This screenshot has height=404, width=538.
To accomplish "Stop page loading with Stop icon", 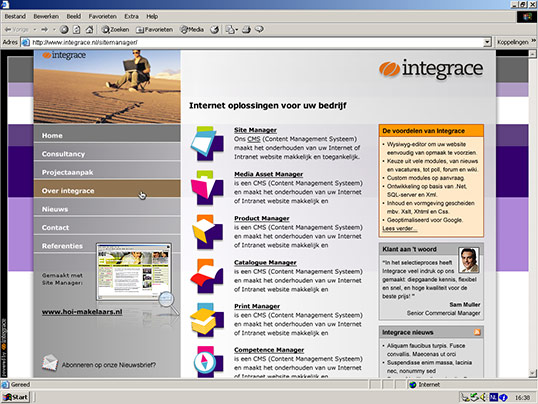I will coord(64,30).
